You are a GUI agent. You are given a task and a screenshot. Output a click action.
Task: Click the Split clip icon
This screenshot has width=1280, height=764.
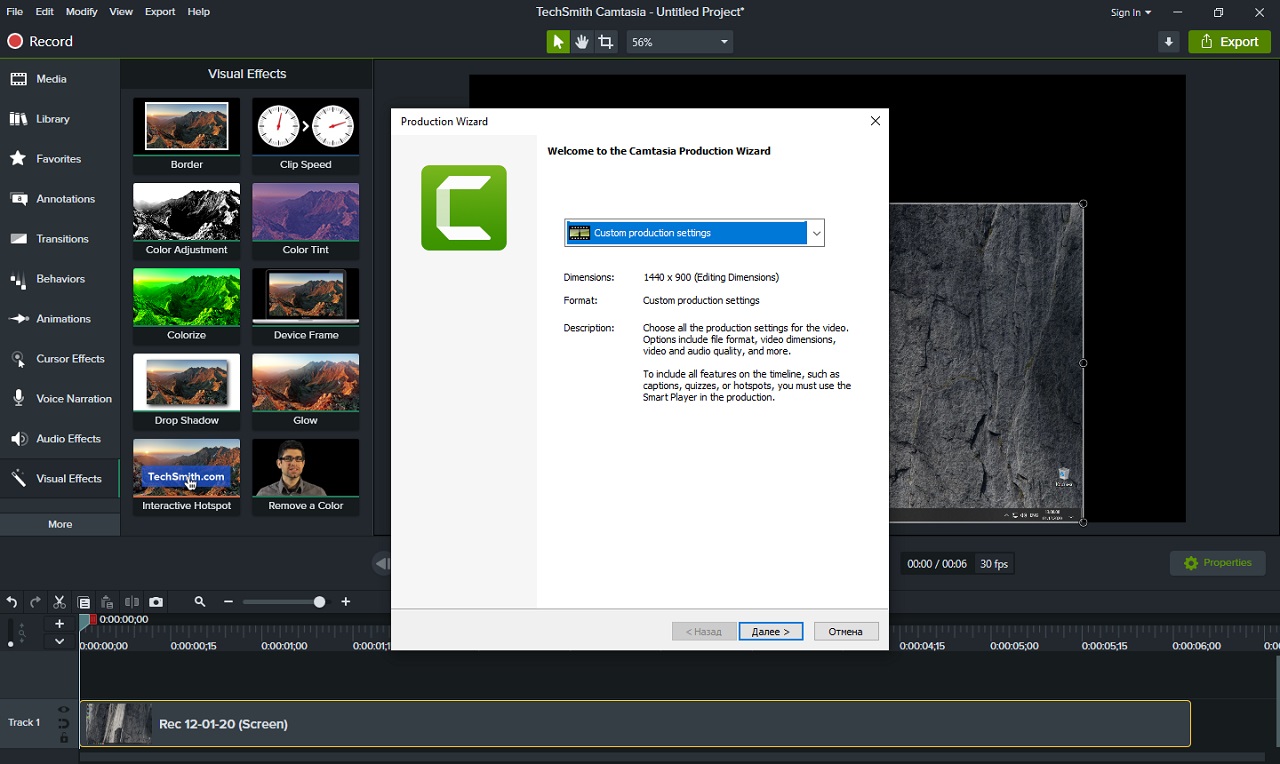point(132,602)
